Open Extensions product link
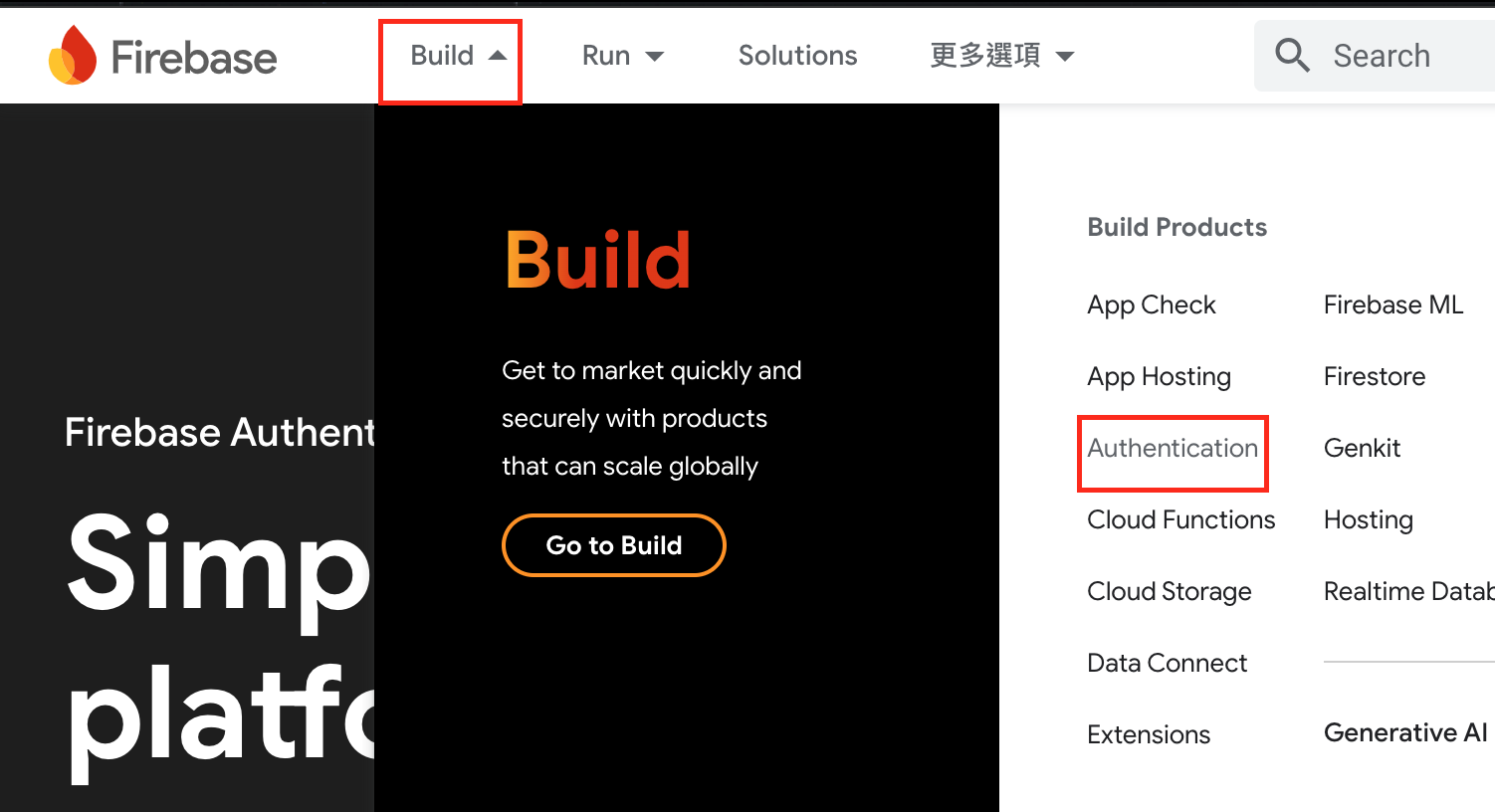The width and height of the screenshot is (1495, 812). click(x=1149, y=735)
